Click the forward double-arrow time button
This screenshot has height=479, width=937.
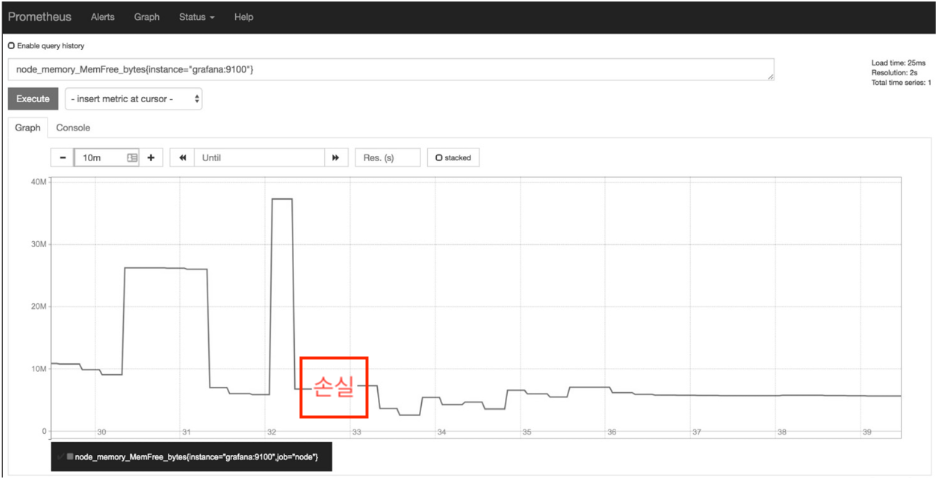(x=337, y=158)
